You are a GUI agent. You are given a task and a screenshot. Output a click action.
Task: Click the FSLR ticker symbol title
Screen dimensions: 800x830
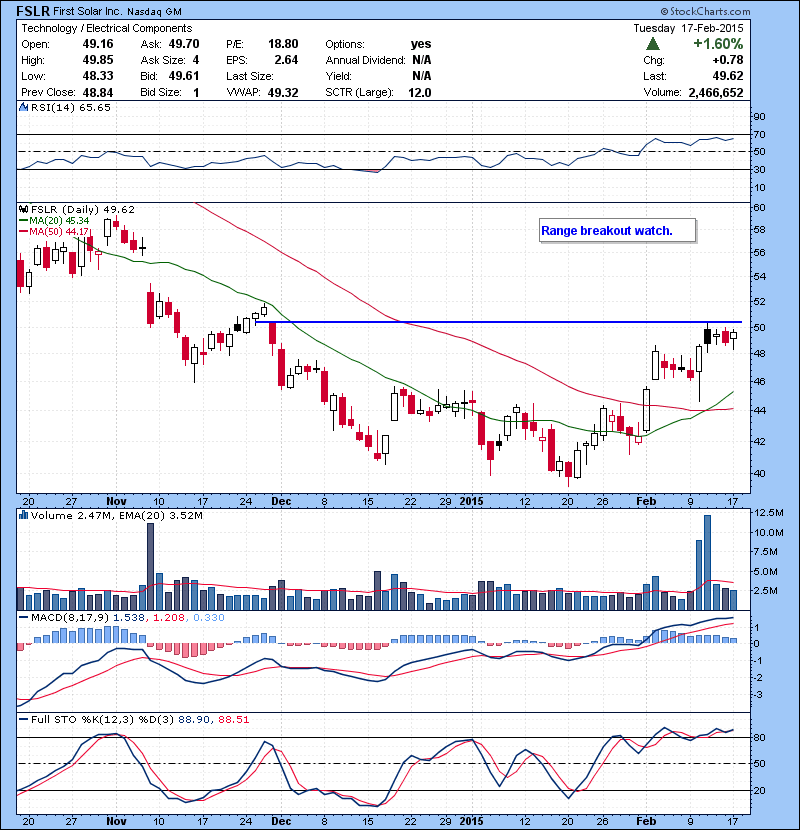33,11
